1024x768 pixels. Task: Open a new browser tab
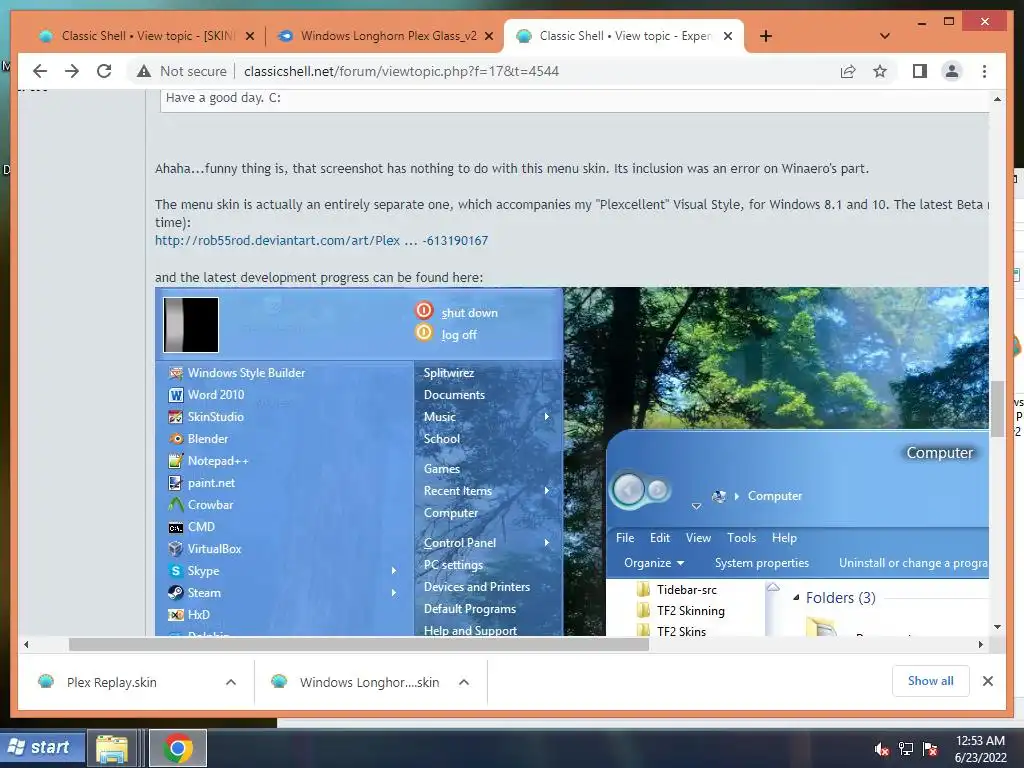(766, 36)
